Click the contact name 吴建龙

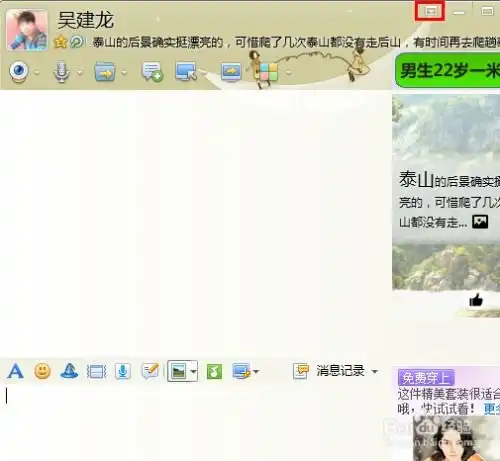click(x=86, y=20)
